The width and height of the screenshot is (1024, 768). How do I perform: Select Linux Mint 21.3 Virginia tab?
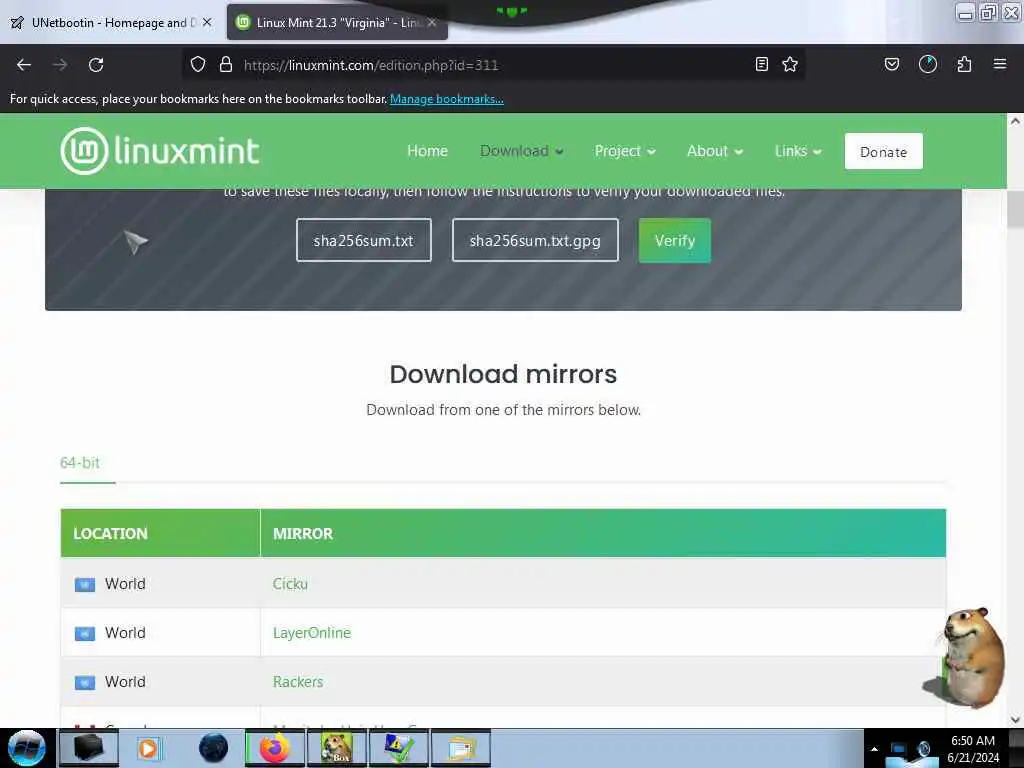pos(337,23)
